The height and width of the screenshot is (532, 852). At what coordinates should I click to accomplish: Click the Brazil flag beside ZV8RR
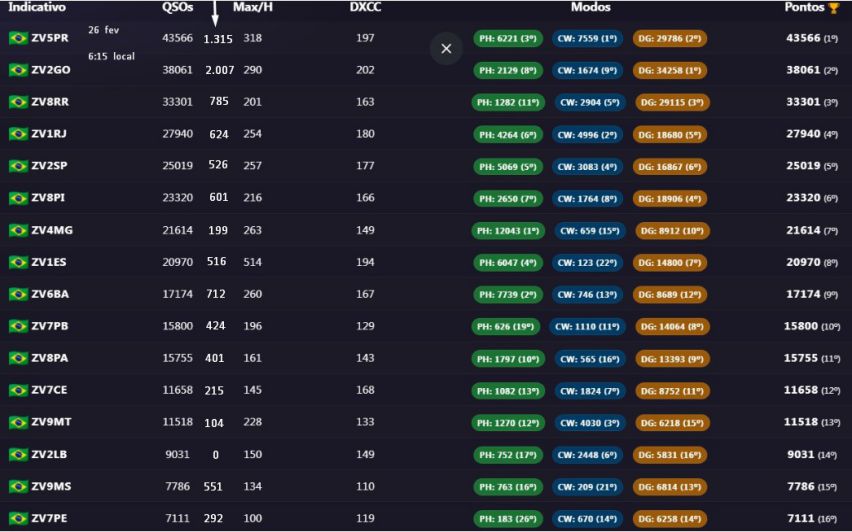coord(18,102)
